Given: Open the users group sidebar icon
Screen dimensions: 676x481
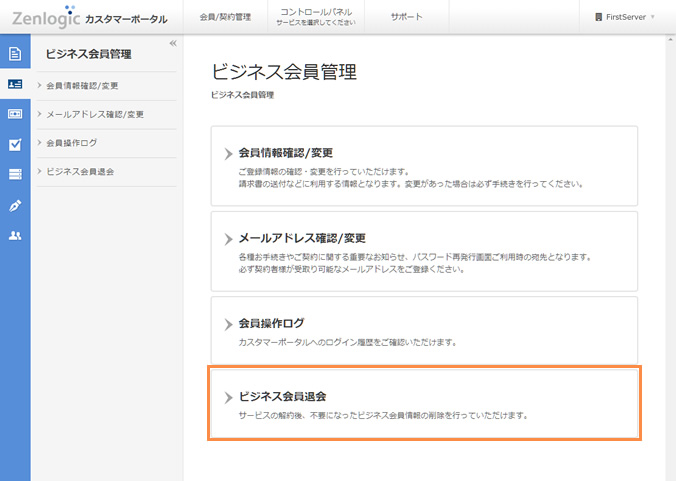Looking at the screenshot, I should (15, 236).
